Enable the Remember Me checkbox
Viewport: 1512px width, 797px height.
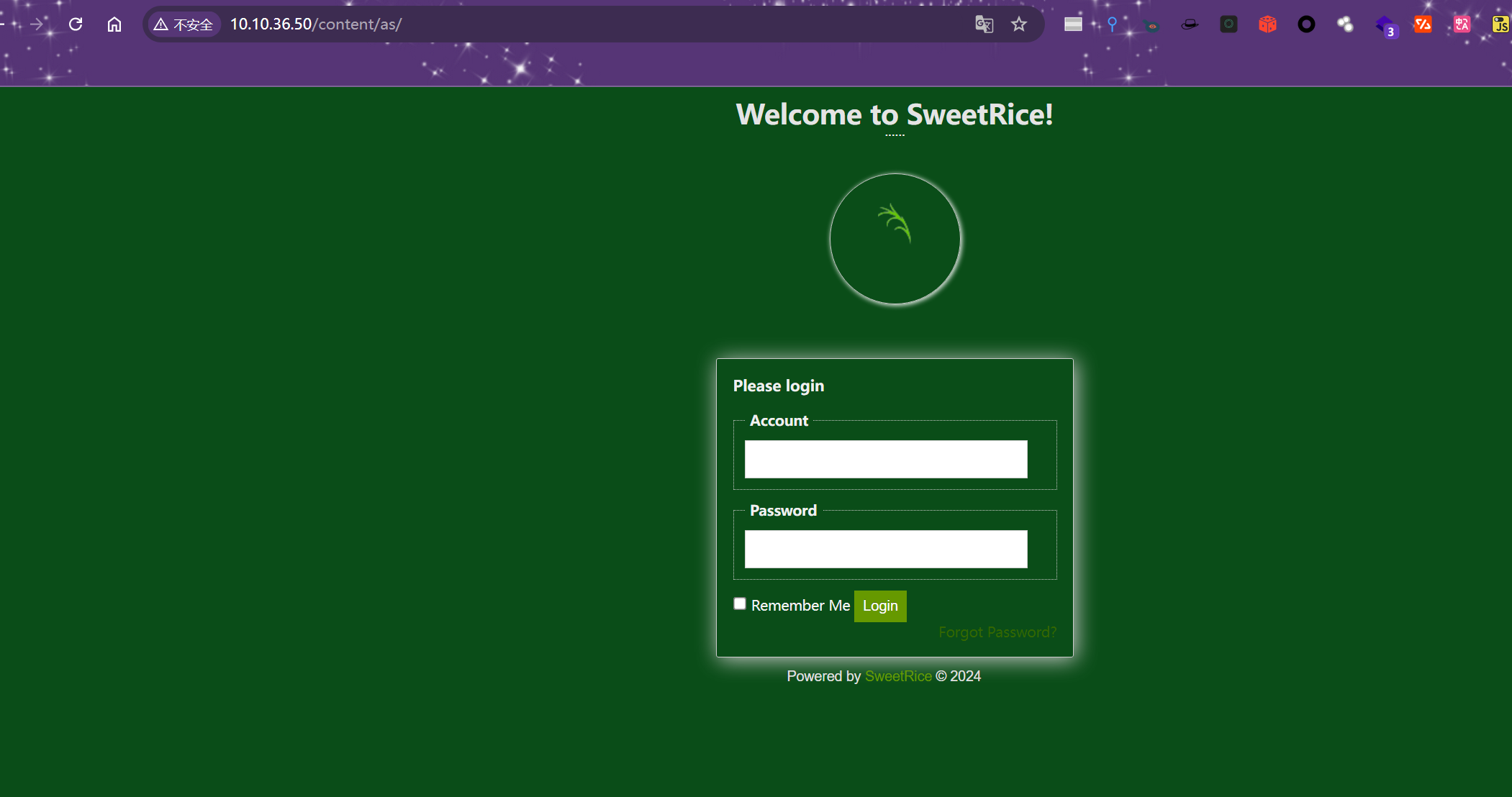tap(740, 604)
